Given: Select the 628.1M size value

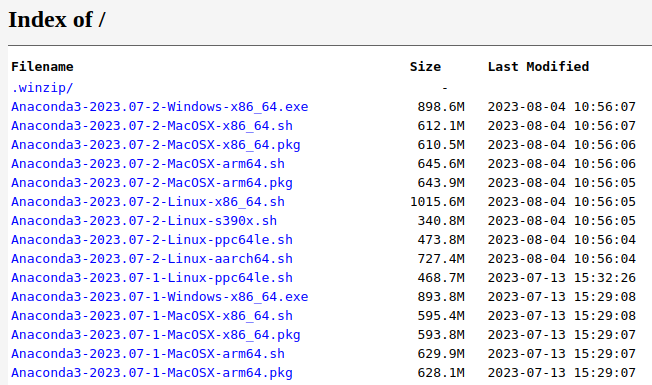Looking at the screenshot, I should (441, 373).
